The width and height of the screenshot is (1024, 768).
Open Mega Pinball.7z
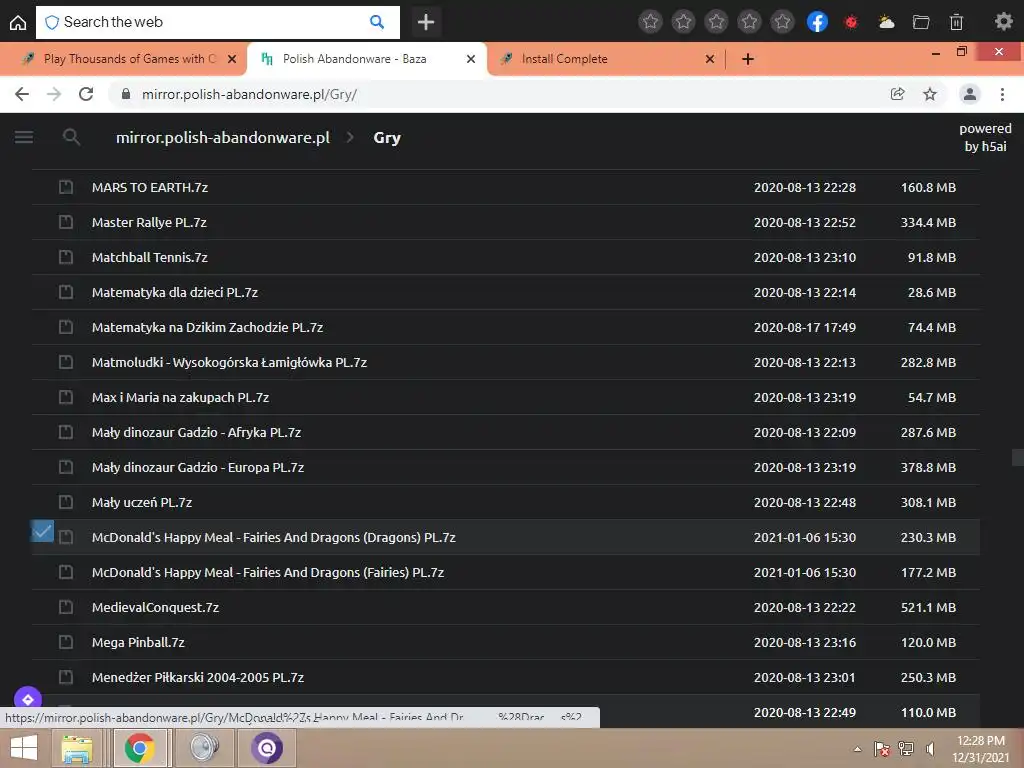505,643
